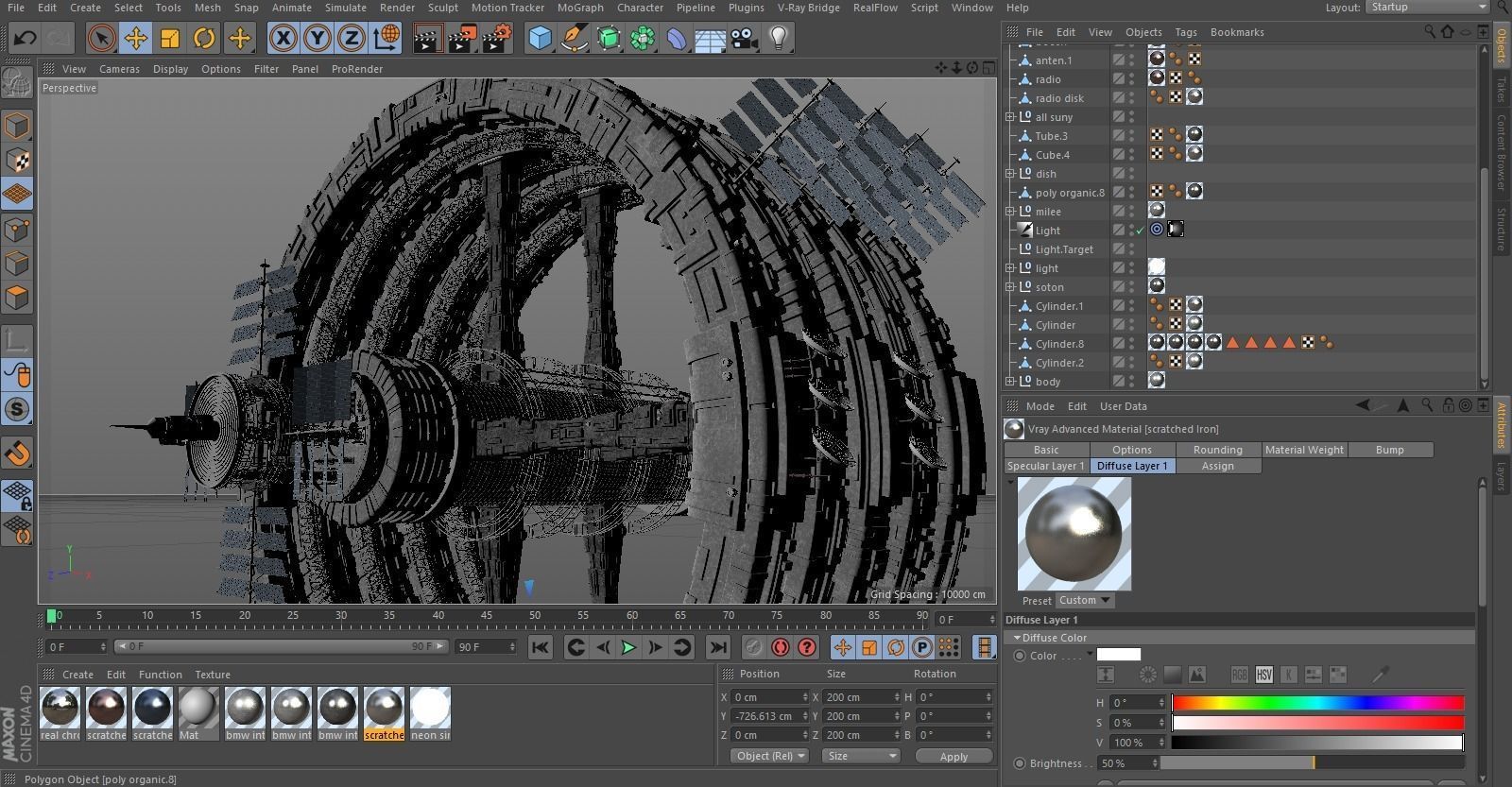Add a Camera object

(x=745, y=39)
